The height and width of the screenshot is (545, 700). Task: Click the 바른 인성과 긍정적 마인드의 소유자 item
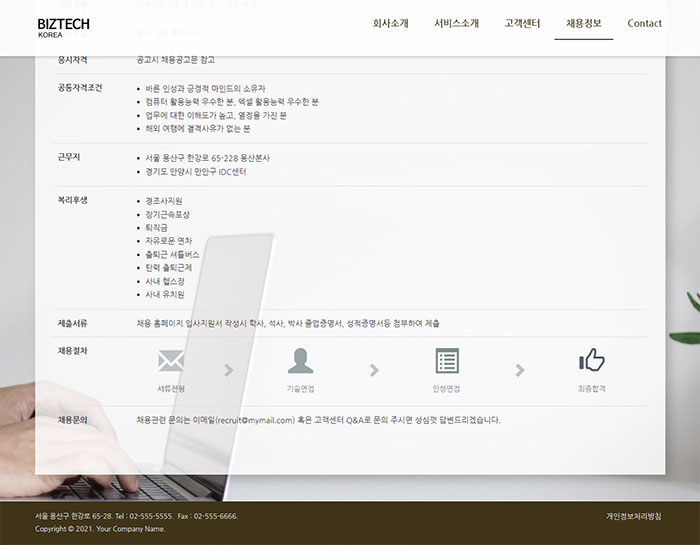205,88
